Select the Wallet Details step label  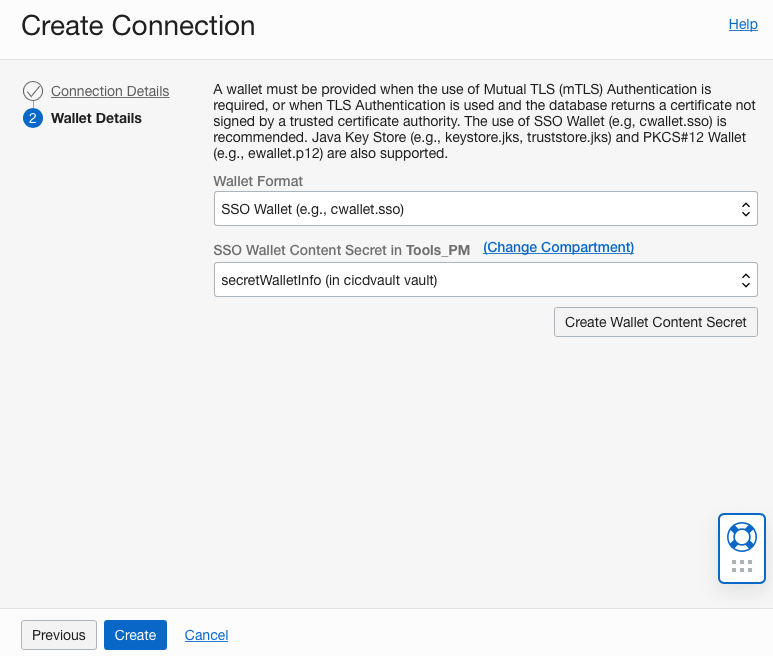pyautogui.click(x=96, y=118)
